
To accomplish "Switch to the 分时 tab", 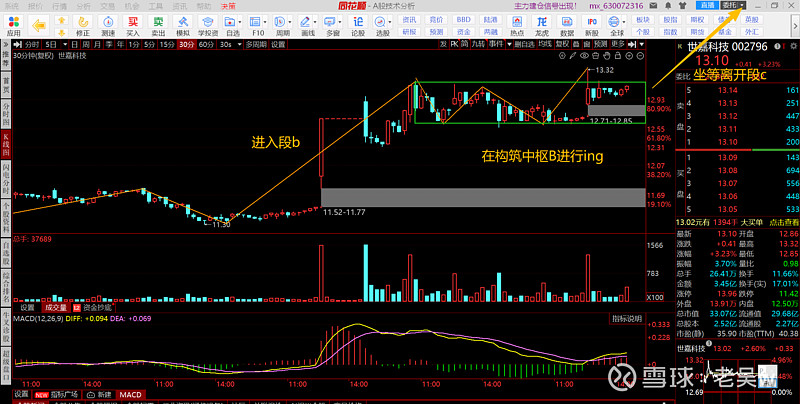I will (x=32, y=44).
